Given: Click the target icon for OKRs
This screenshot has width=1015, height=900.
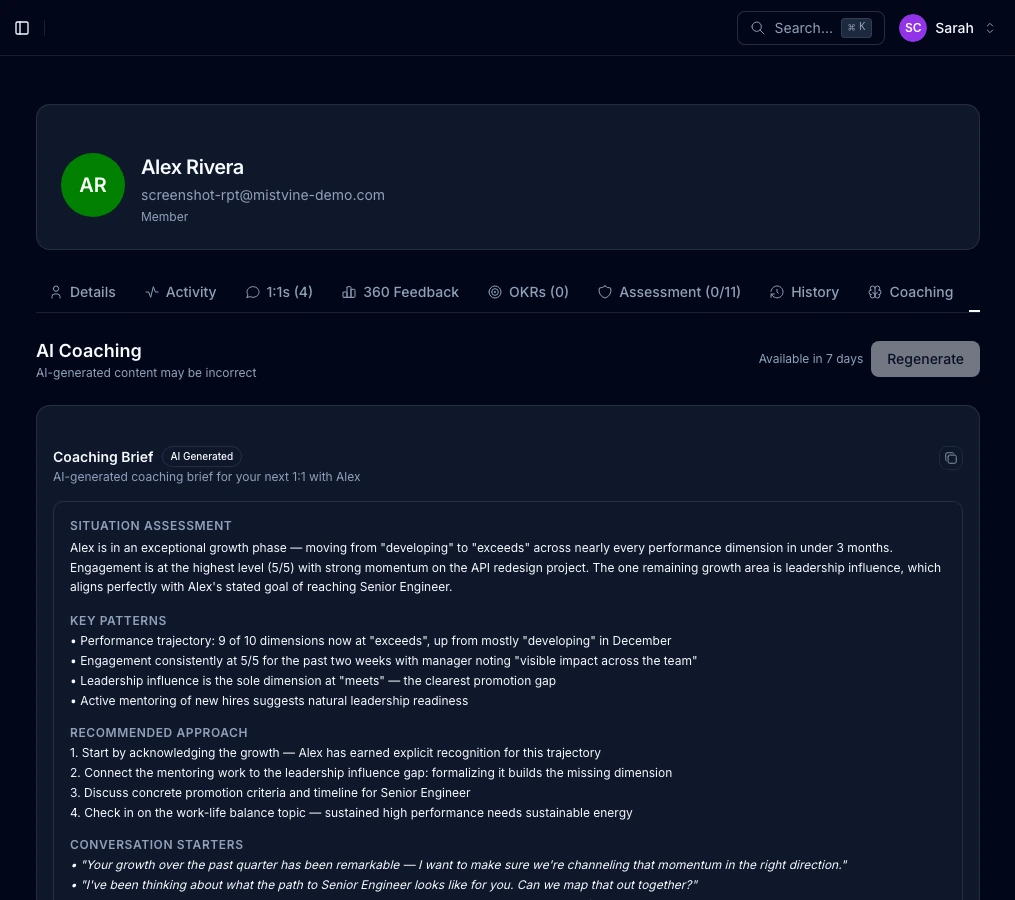Looking at the screenshot, I should coord(495,292).
